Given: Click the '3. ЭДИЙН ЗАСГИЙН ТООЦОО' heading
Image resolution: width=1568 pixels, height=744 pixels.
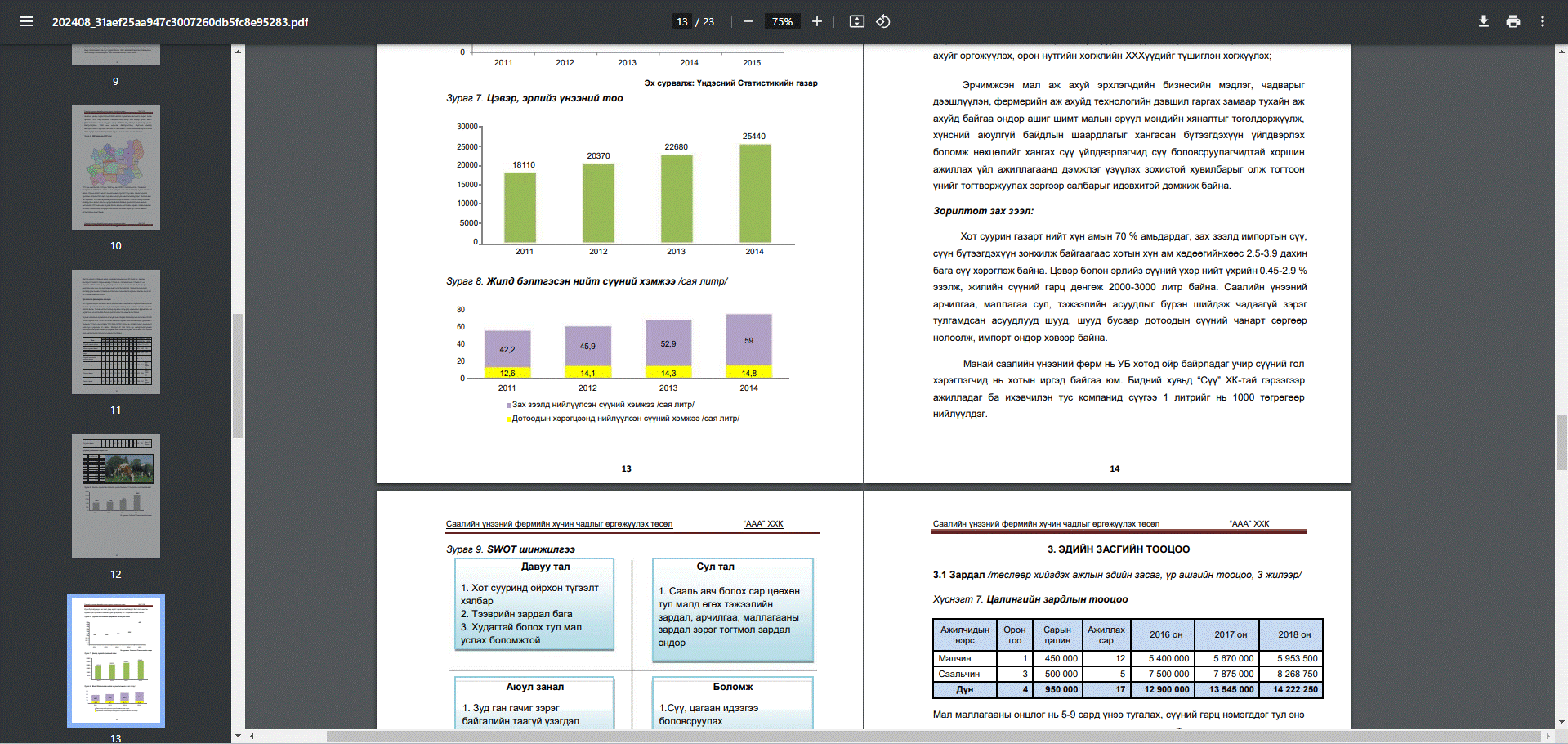Looking at the screenshot, I should tap(1119, 549).
